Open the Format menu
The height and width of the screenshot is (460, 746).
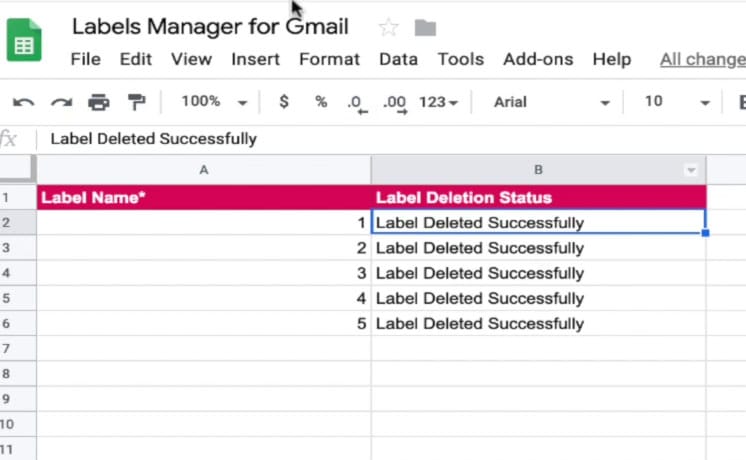[x=329, y=59]
